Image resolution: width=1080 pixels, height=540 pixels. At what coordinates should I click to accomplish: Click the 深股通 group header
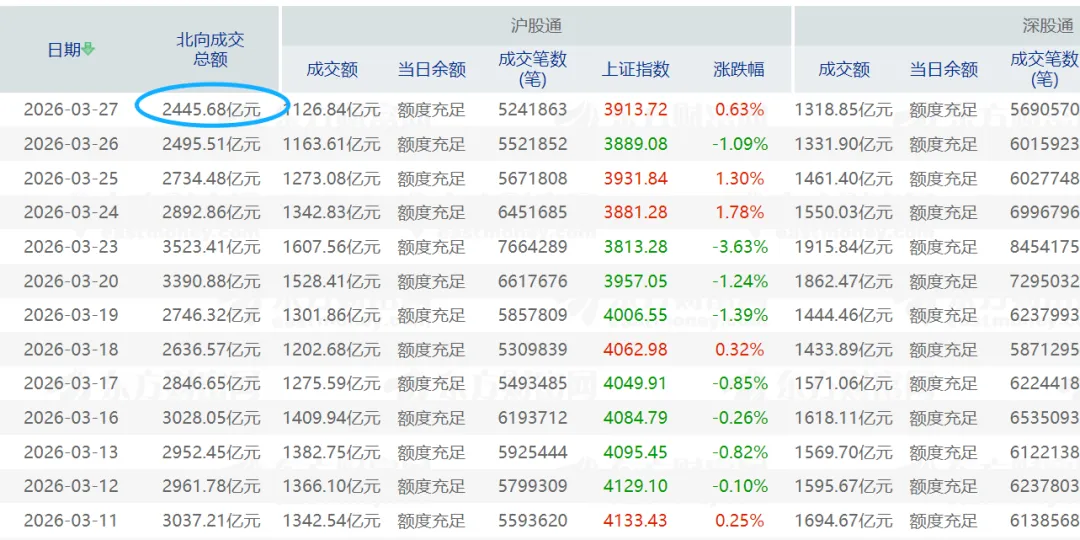(1048, 26)
